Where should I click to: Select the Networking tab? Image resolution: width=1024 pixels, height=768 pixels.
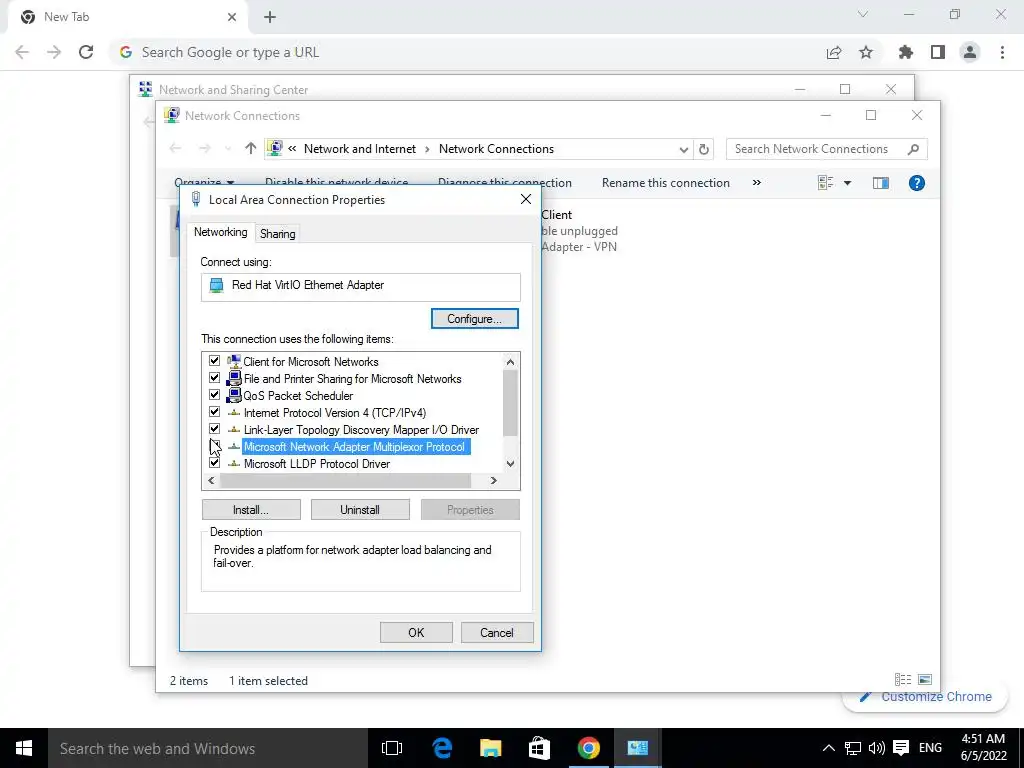[x=220, y=232]
